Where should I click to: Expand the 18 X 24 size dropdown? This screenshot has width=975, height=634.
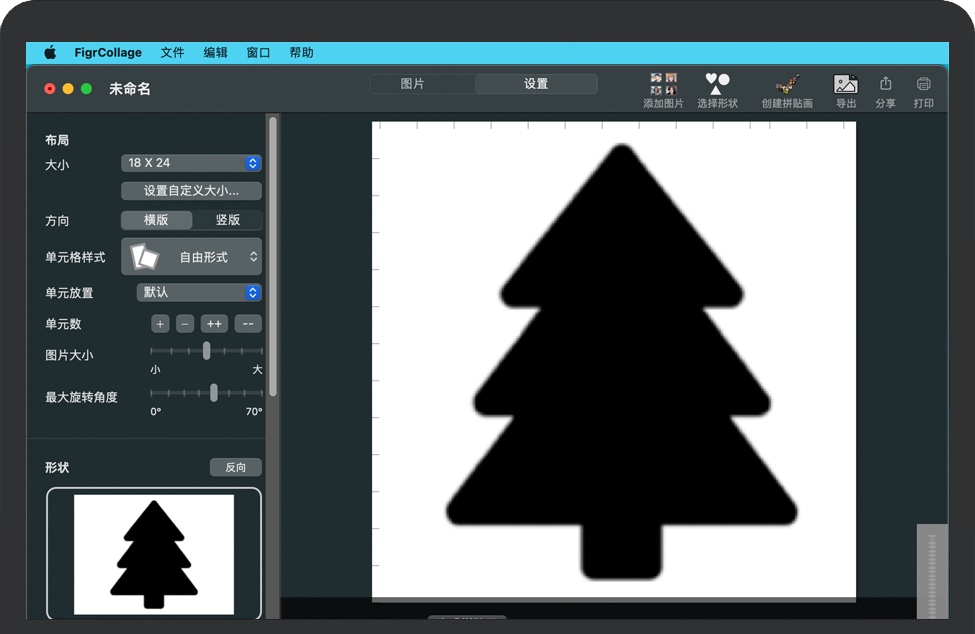pyautogui.click(x=192, y=163)
